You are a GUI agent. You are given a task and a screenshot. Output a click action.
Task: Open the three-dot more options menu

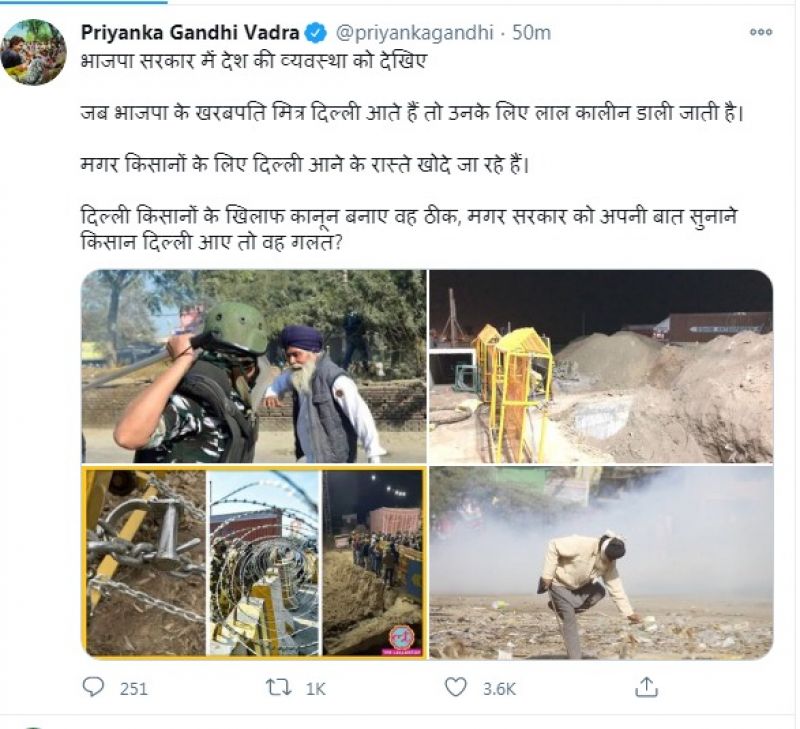[760, 32]
